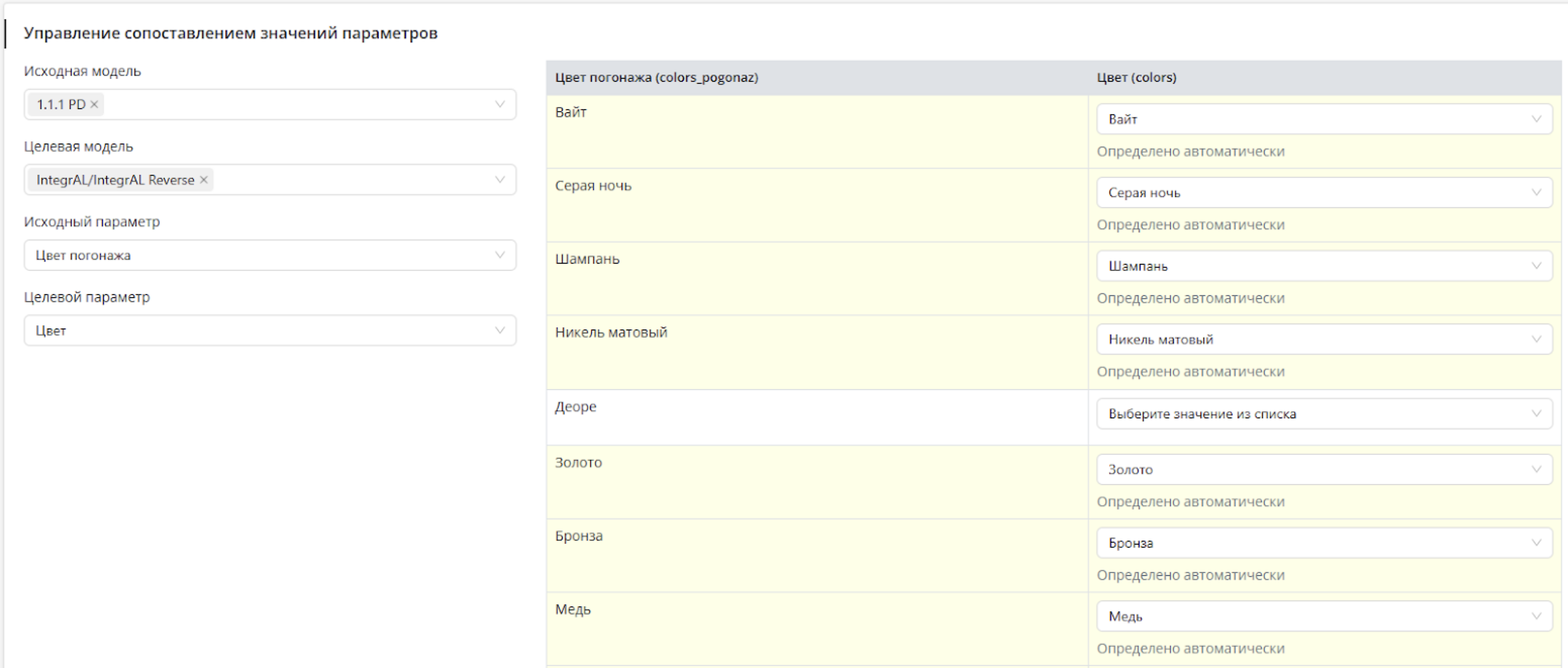
Task: Click chevron of Золото value dropdown
Action: [x=1536, y=469]
